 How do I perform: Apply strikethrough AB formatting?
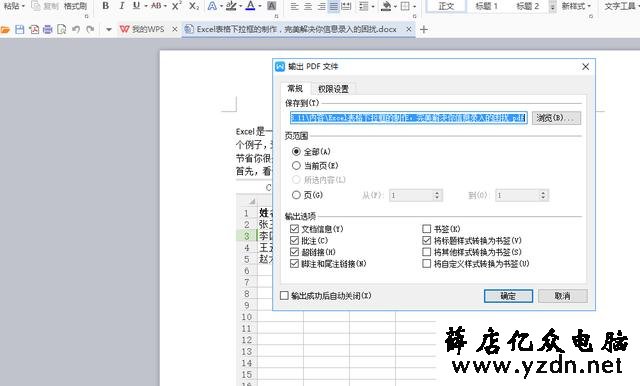click(x=156, y=6)
